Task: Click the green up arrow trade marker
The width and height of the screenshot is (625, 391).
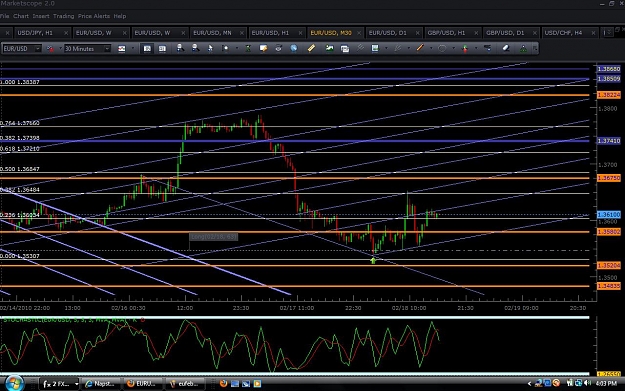Action: (373, 260)
